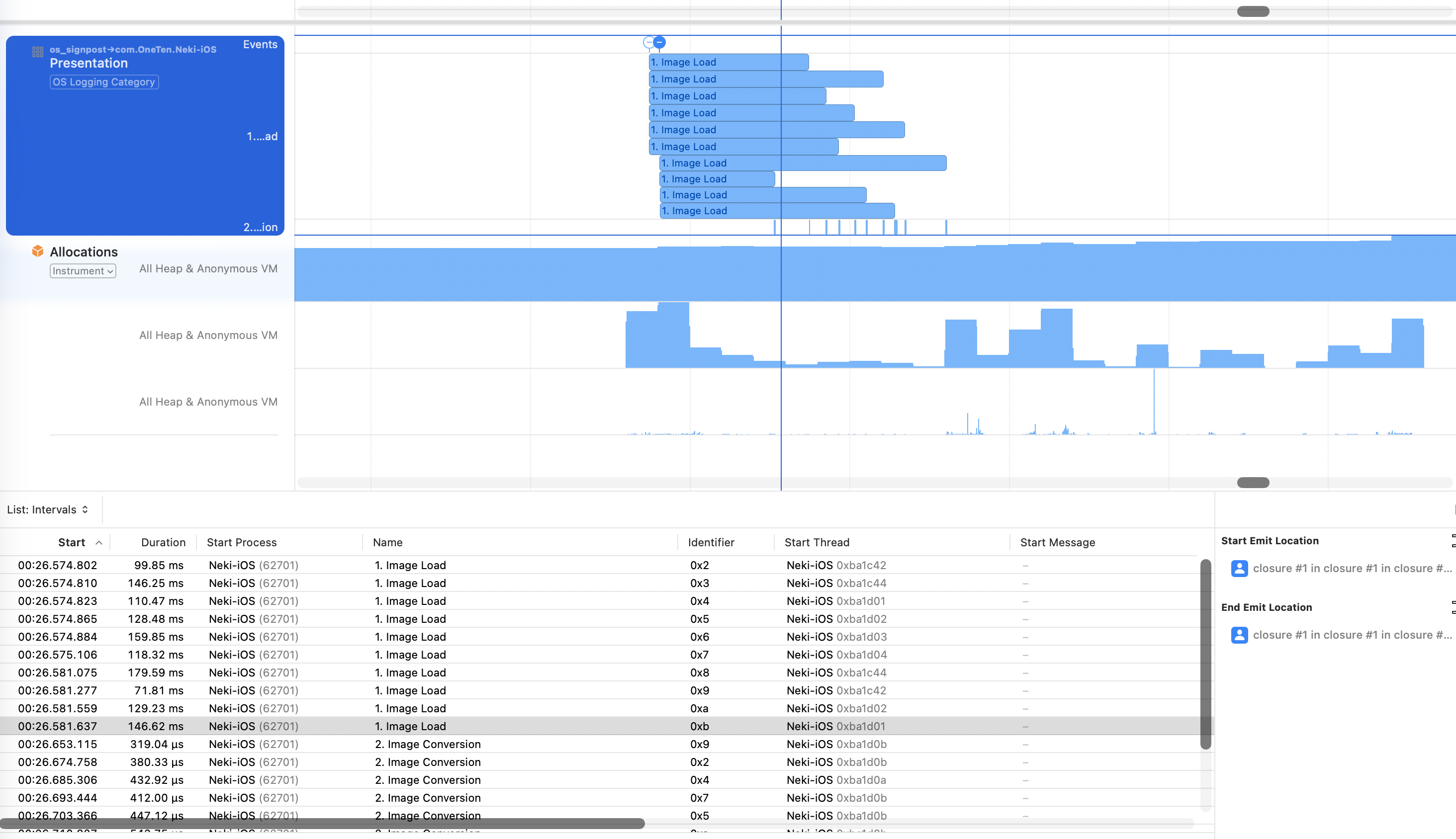Screen dimensions: 1456x839
Task: Click the Start Thread column header
Action: pyautogui.click(x=816, y=542)
